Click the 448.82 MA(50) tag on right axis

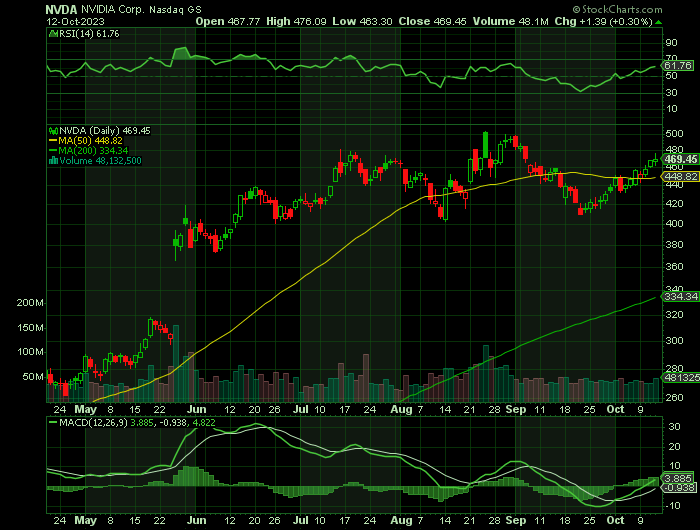coord(681,176)
